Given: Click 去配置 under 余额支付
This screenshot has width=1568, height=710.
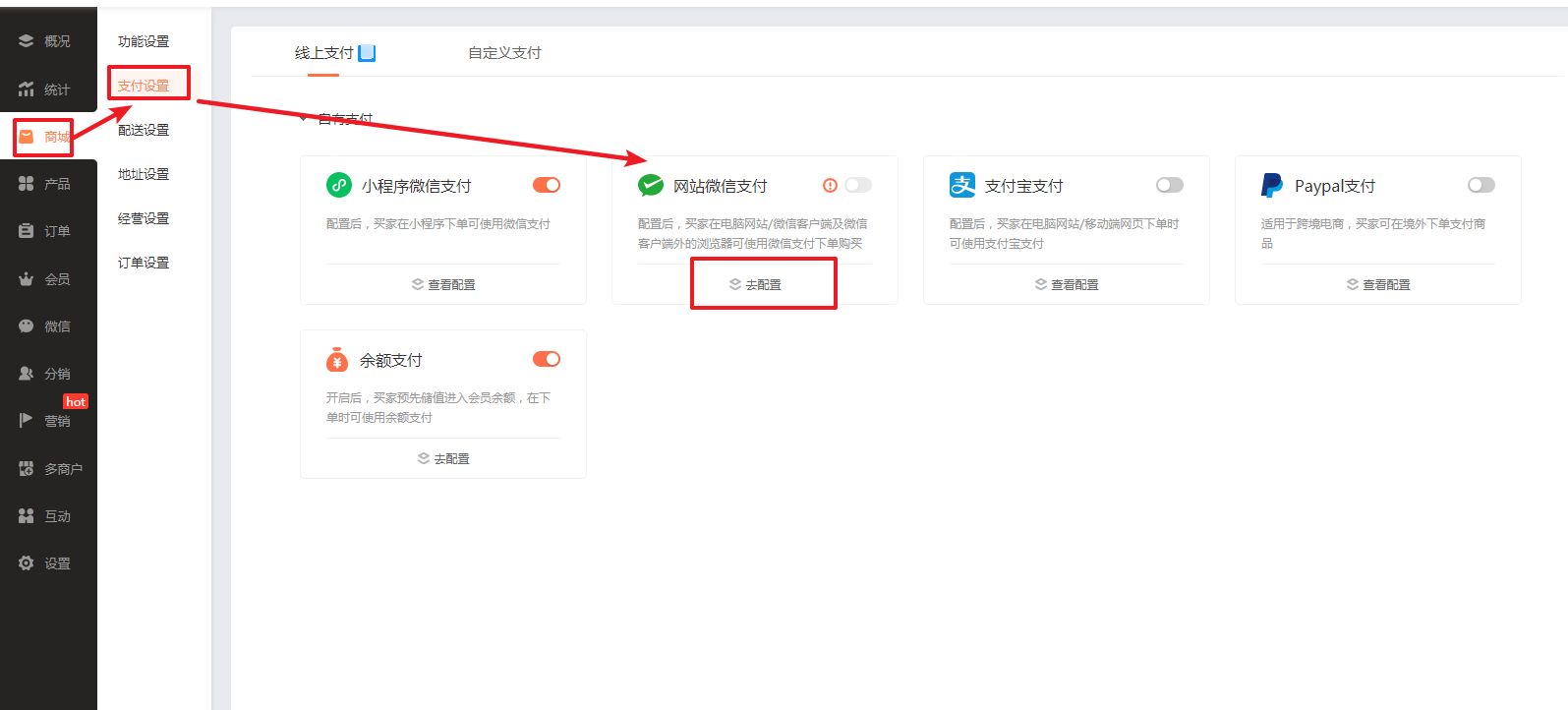Looking at the screenshot, I should pos(443,458).
